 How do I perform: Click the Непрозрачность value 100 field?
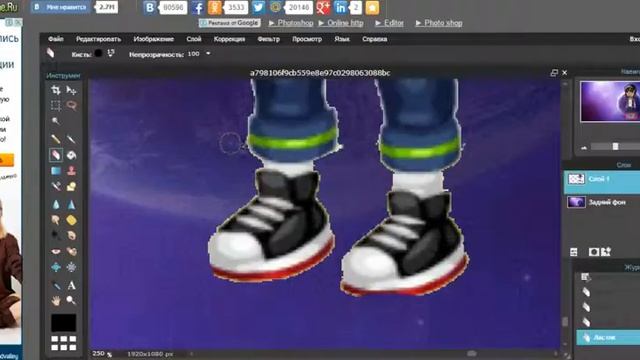(194, 53)
